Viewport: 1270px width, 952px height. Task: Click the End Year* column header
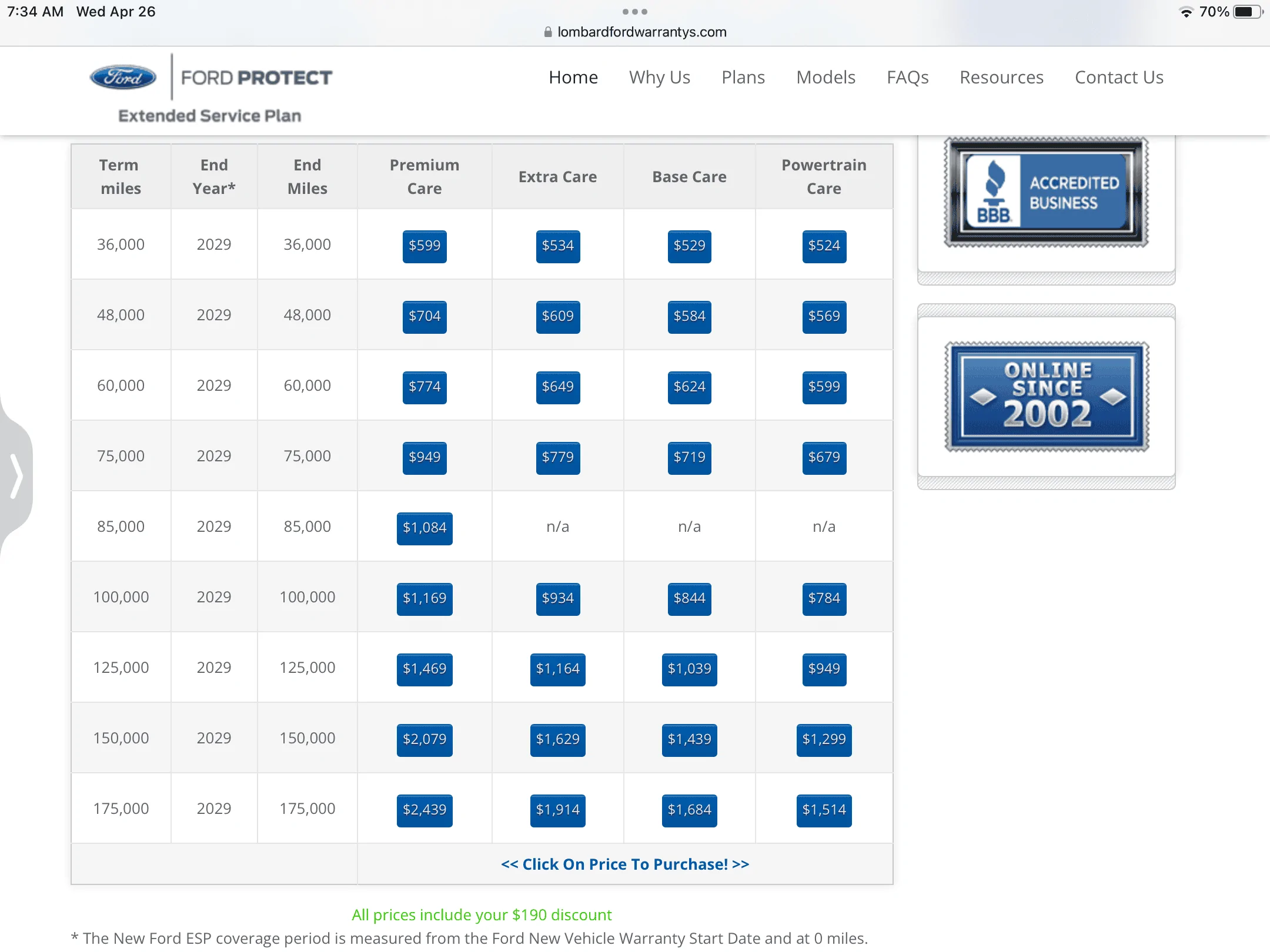coord(213,176)
